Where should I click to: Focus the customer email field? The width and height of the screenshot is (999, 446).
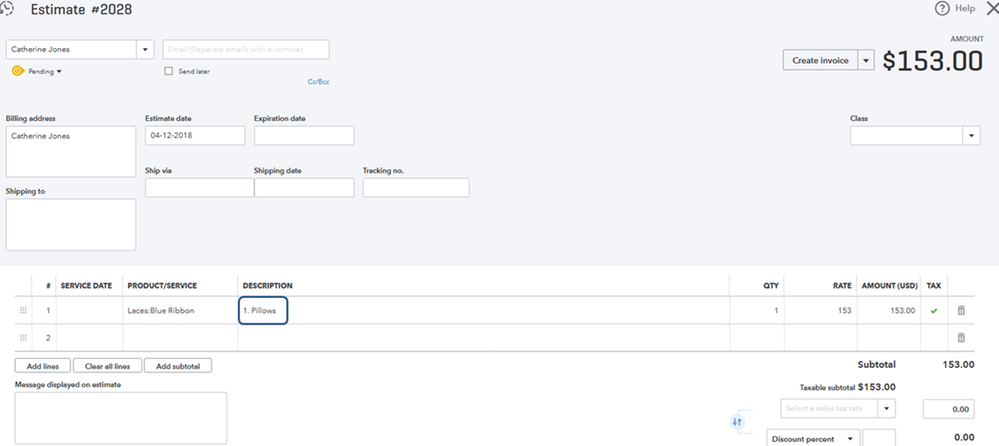tap(246, 49)
